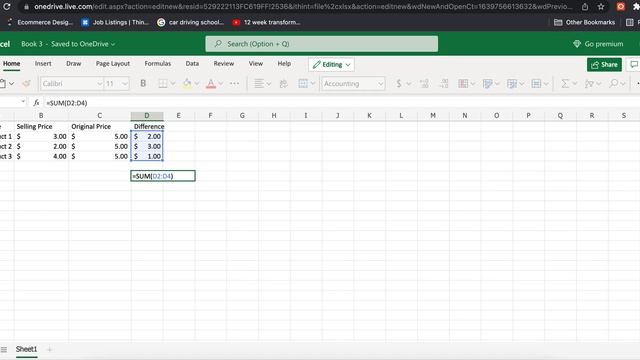Select column H header
Viewport: 640px width, 360px height.
point(274,116)
